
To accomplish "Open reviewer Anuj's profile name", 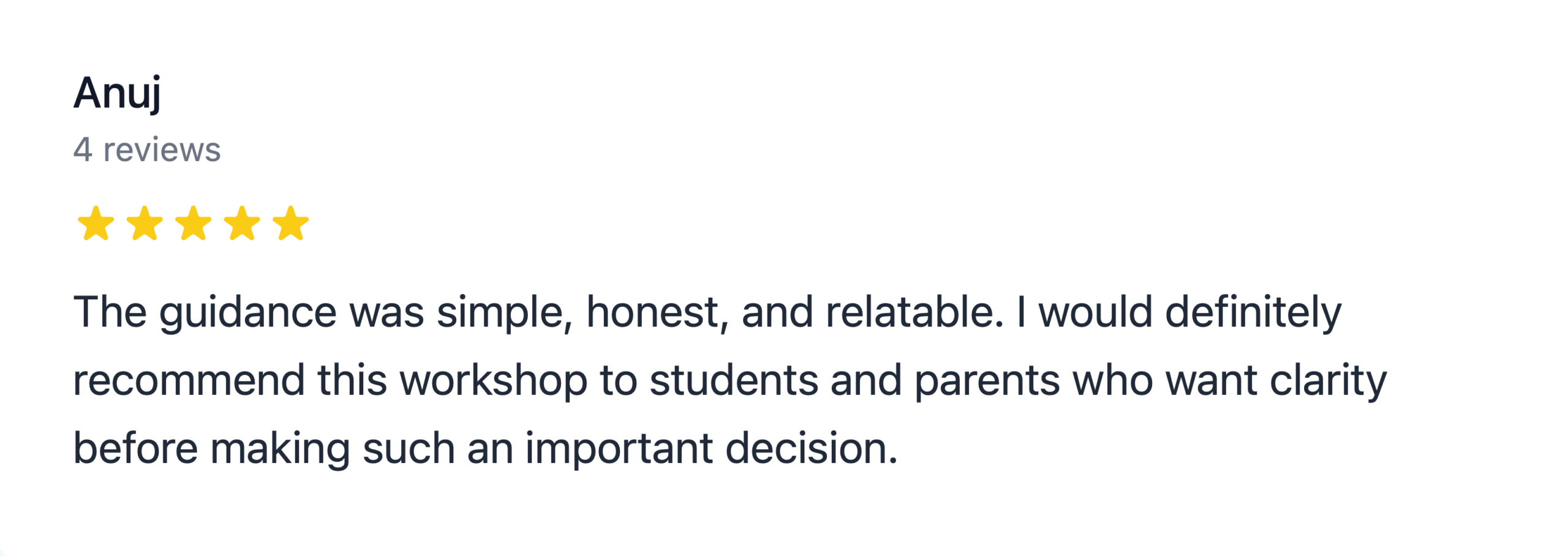I will (x=117, y=94).
